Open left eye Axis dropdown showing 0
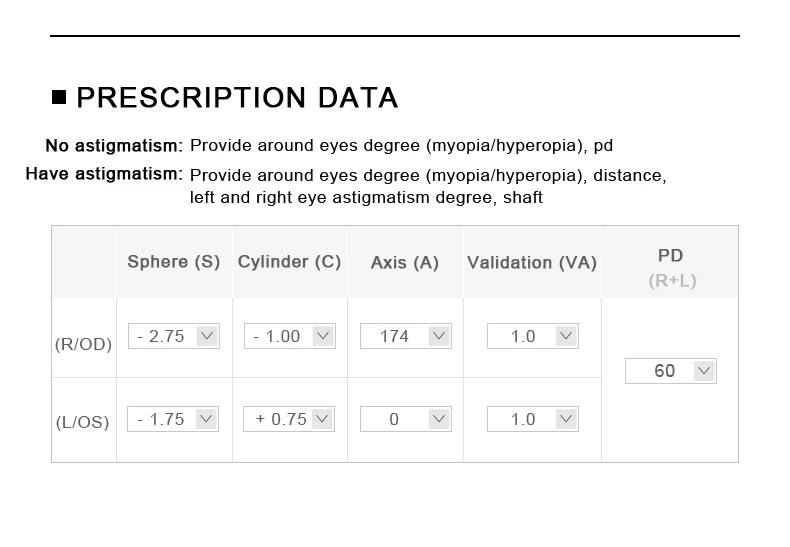This screenshot has height=547, width=790. (405, 419)
